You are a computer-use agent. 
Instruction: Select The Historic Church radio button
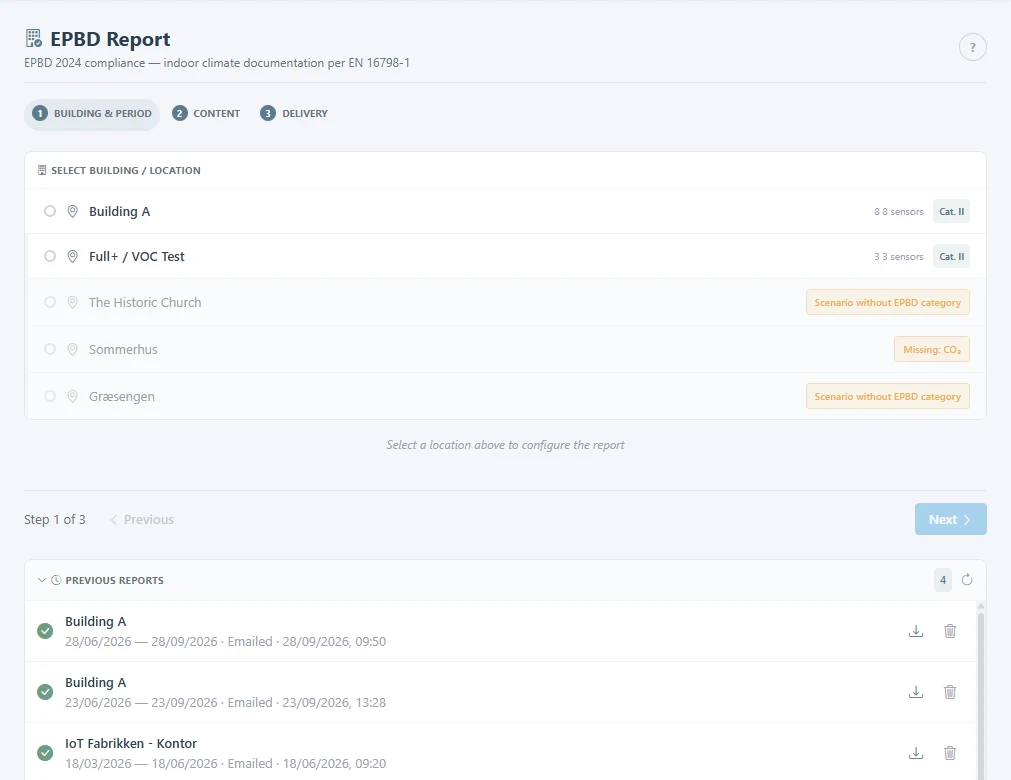point(50,302)
